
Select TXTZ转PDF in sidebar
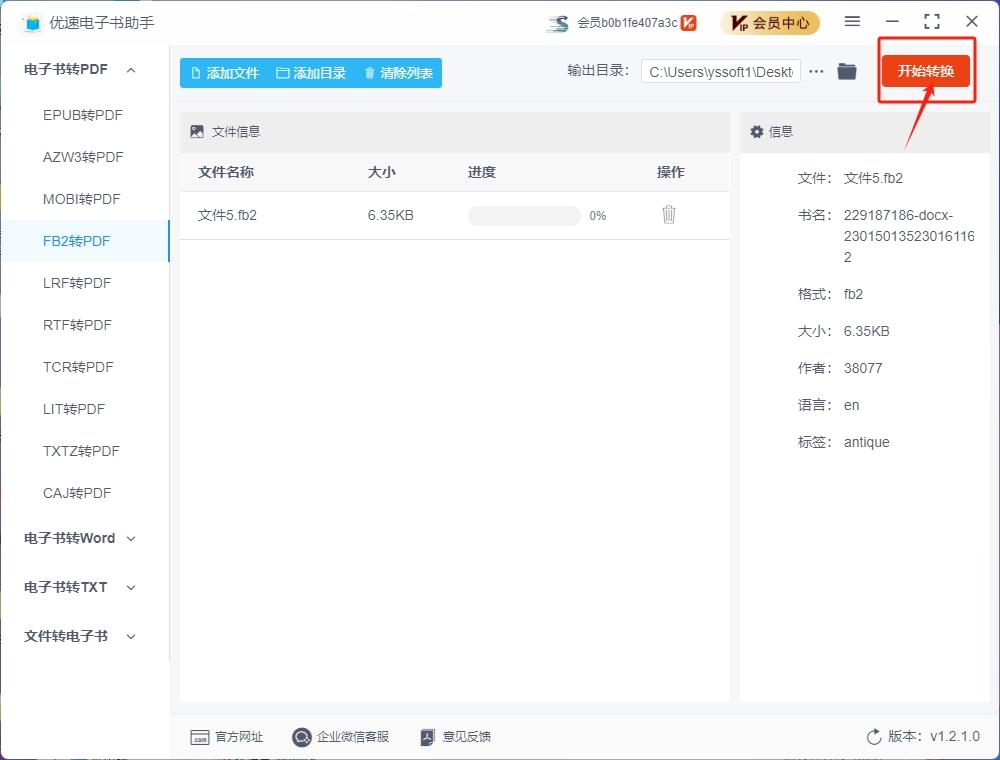coord(81,451)
